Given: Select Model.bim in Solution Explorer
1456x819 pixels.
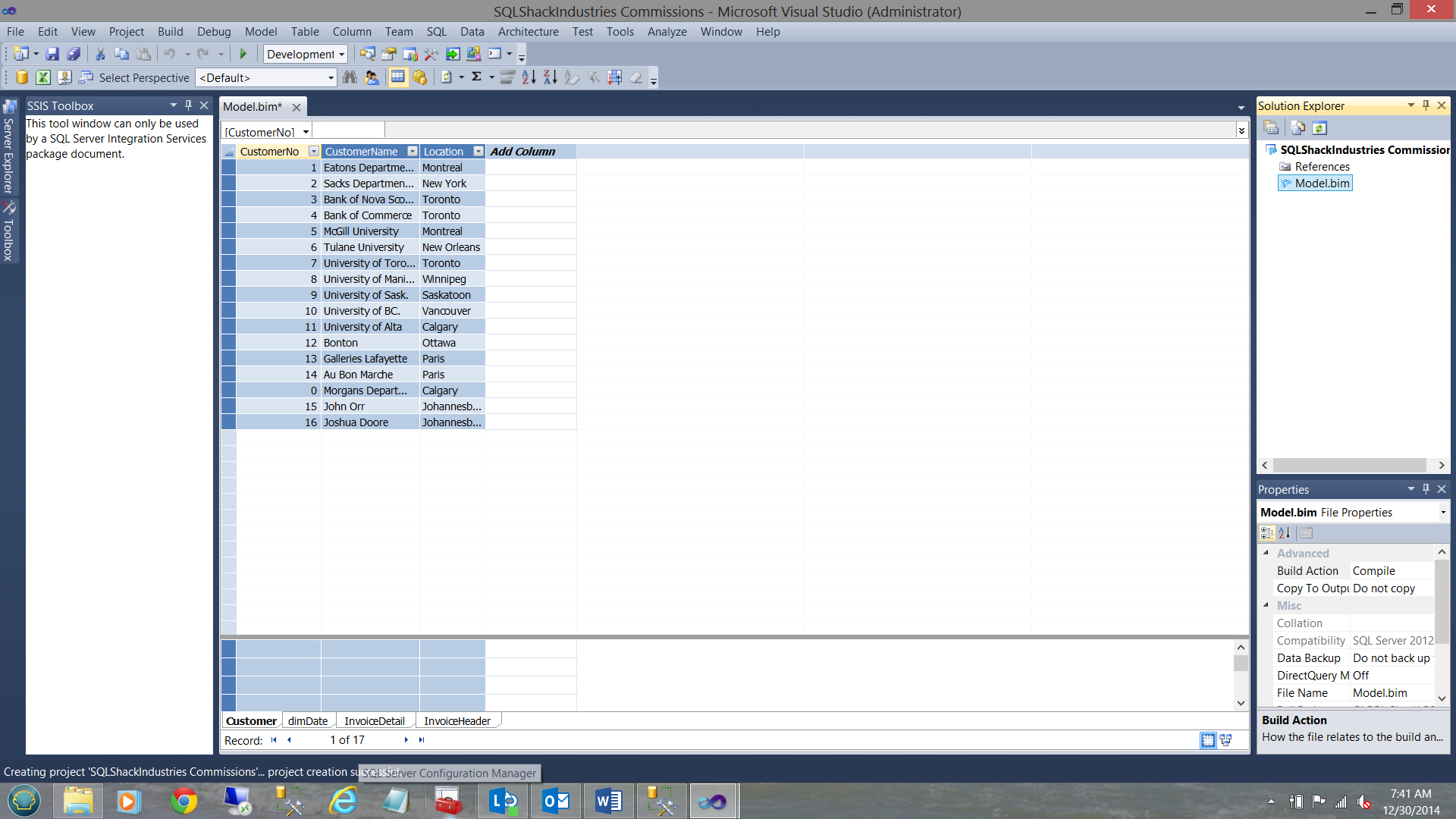Looking at the screenshot, I should coord(1321,184).
